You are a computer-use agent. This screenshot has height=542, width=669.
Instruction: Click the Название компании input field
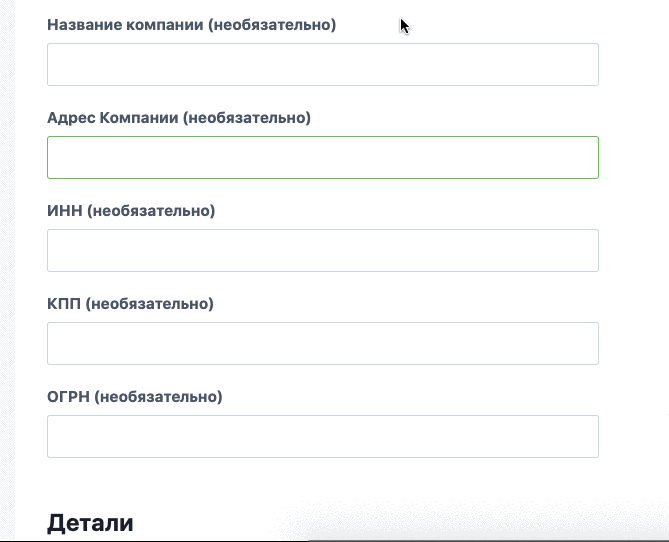[x=322, y=65]
